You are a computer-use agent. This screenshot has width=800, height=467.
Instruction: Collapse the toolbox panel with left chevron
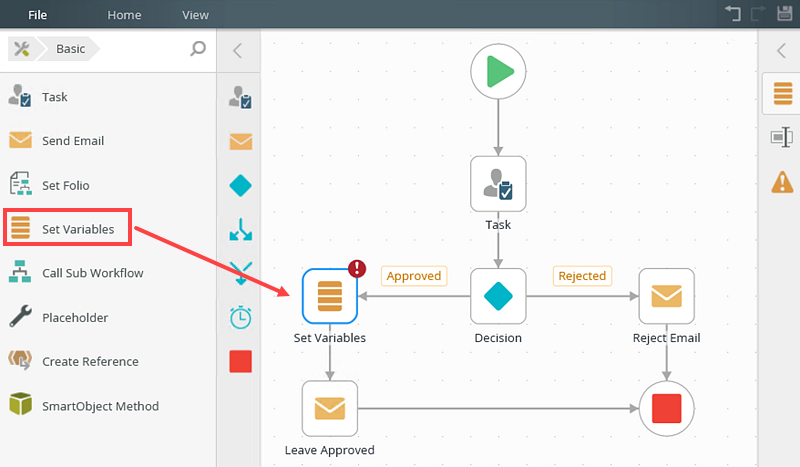[x=237, y=51]
